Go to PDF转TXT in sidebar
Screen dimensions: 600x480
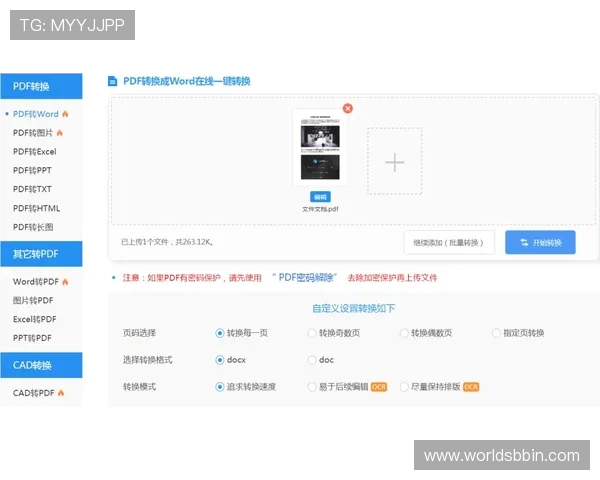(32, 189)
